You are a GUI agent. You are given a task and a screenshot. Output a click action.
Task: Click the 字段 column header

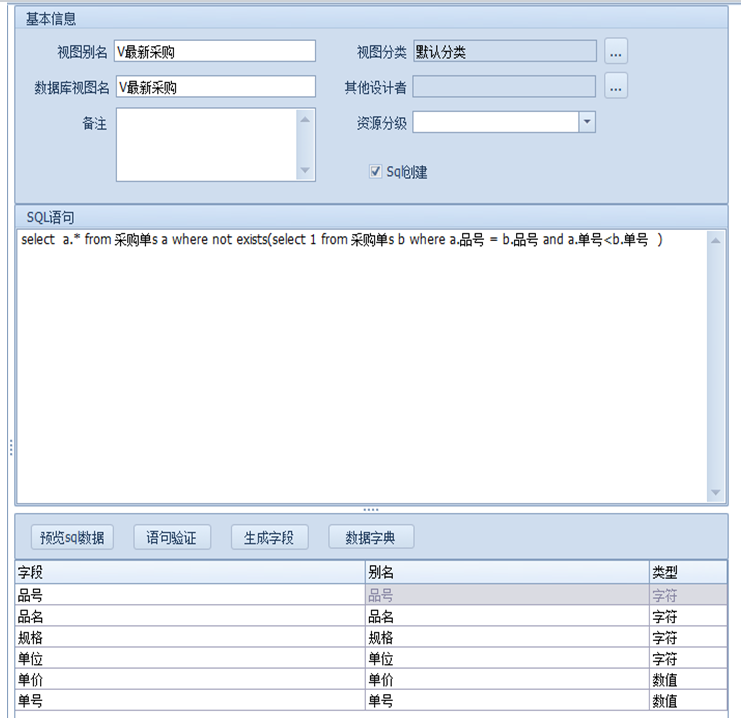[190, 573]
